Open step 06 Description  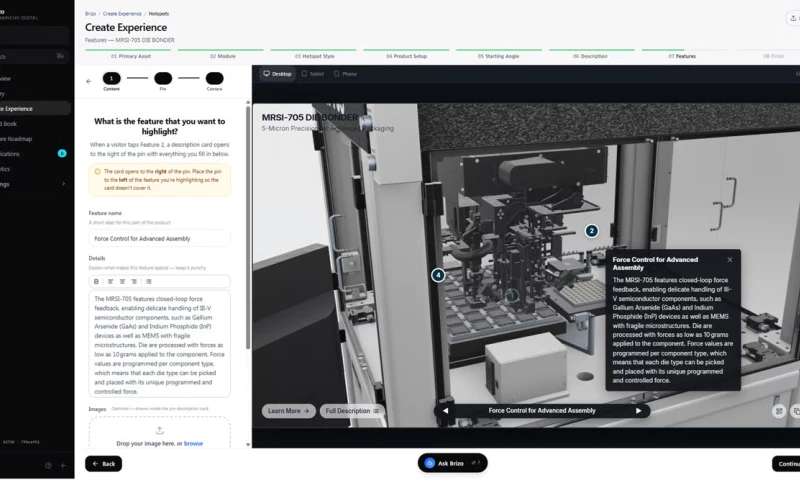[590, 56]
